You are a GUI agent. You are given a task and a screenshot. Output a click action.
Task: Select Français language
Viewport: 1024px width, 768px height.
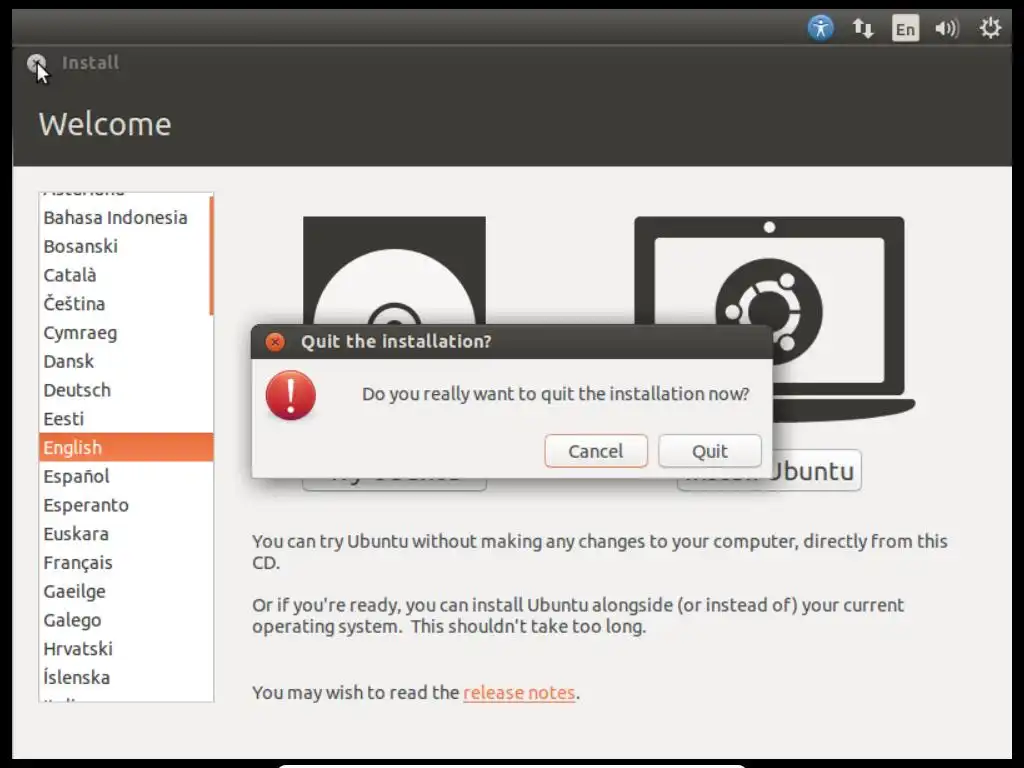pos(126,562)
